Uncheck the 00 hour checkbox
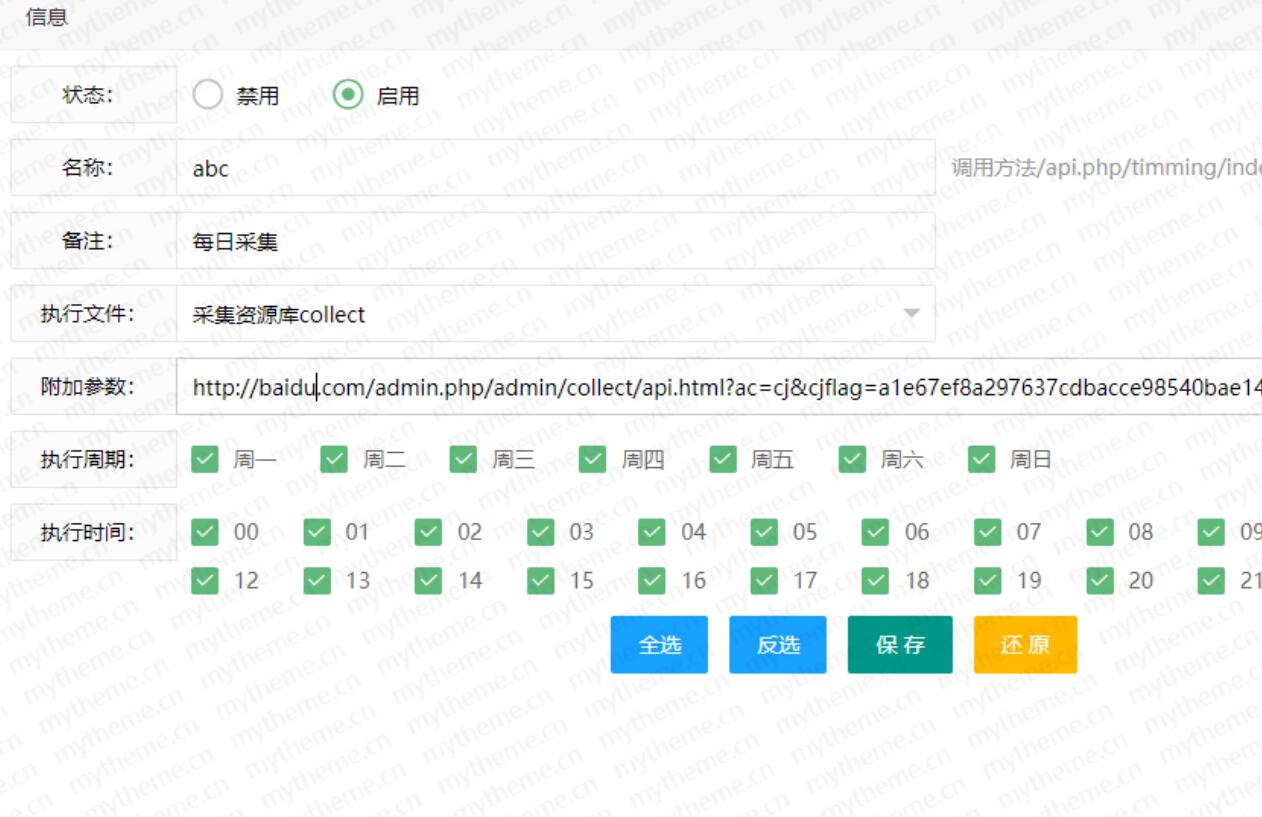The width and height of the screenshot is (1262, 817). tap(205, 531)
